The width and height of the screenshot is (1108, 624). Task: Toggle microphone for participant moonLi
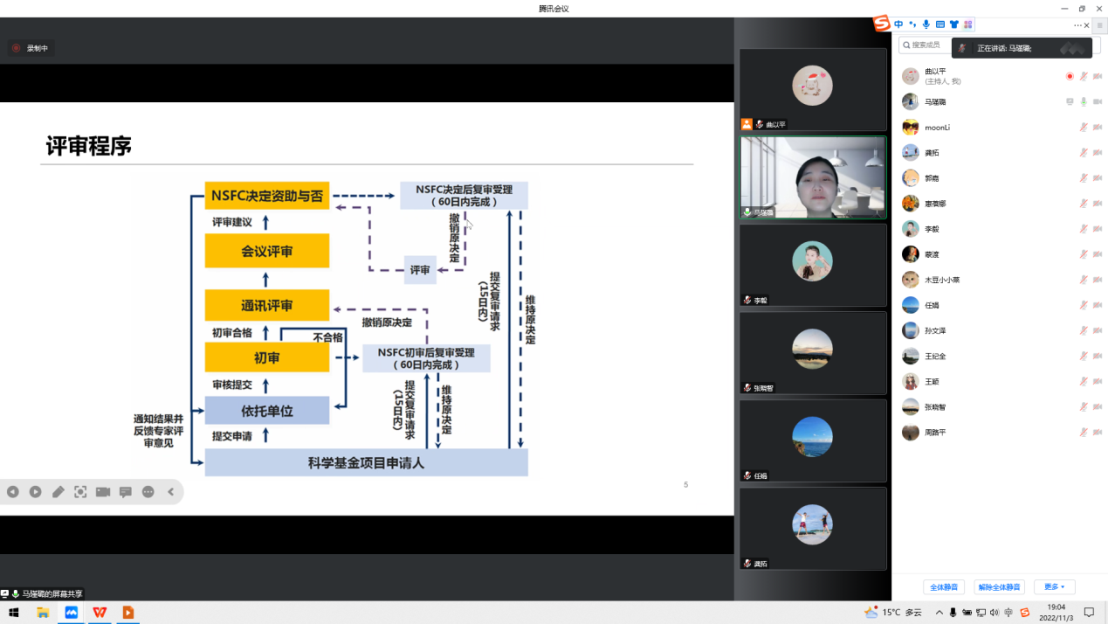pos(1083,127)
